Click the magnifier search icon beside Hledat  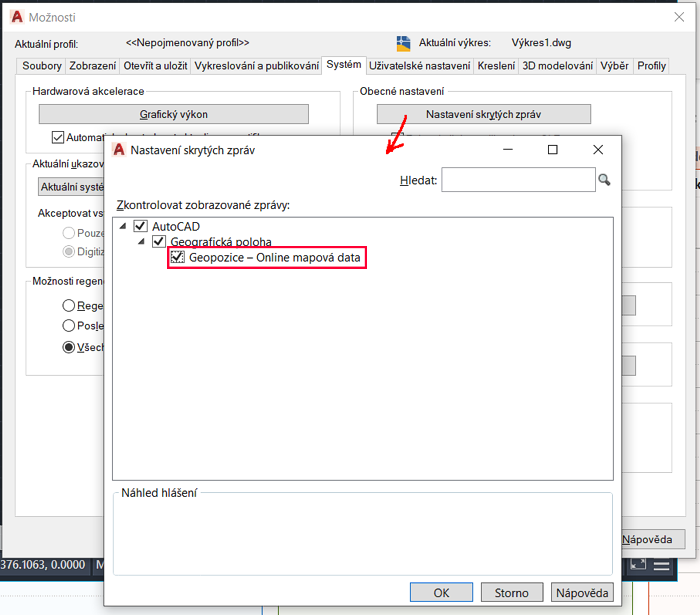coord(604,180)
